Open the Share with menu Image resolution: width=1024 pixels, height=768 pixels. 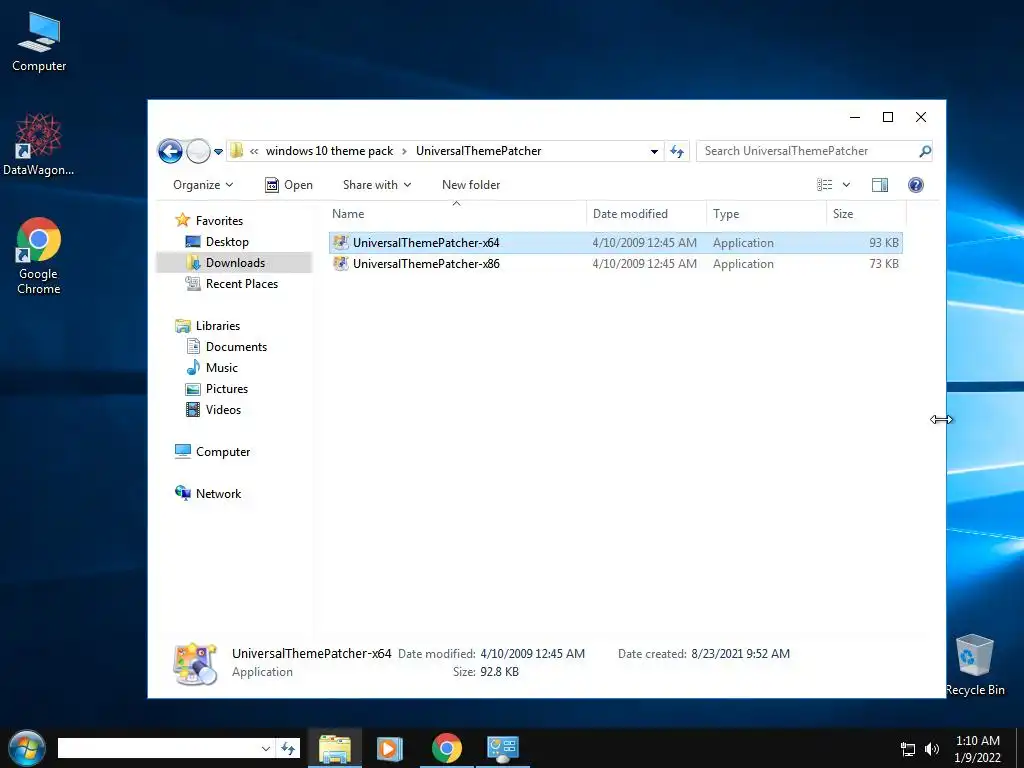pyautogui.click(x=377, y=185)
